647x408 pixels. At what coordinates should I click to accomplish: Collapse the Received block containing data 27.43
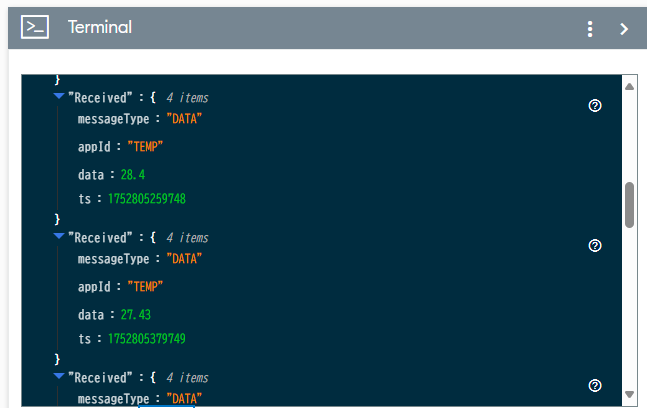tap(59, 236)
